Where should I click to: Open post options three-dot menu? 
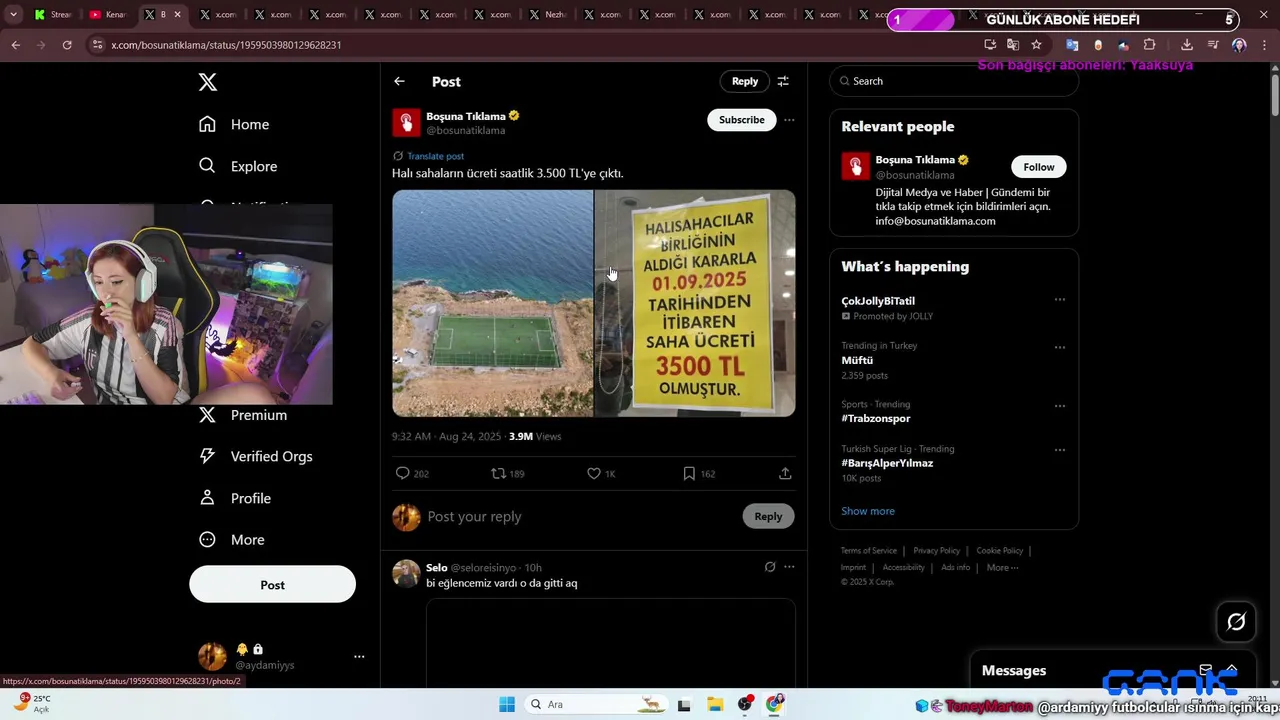[x=789, y=120]
